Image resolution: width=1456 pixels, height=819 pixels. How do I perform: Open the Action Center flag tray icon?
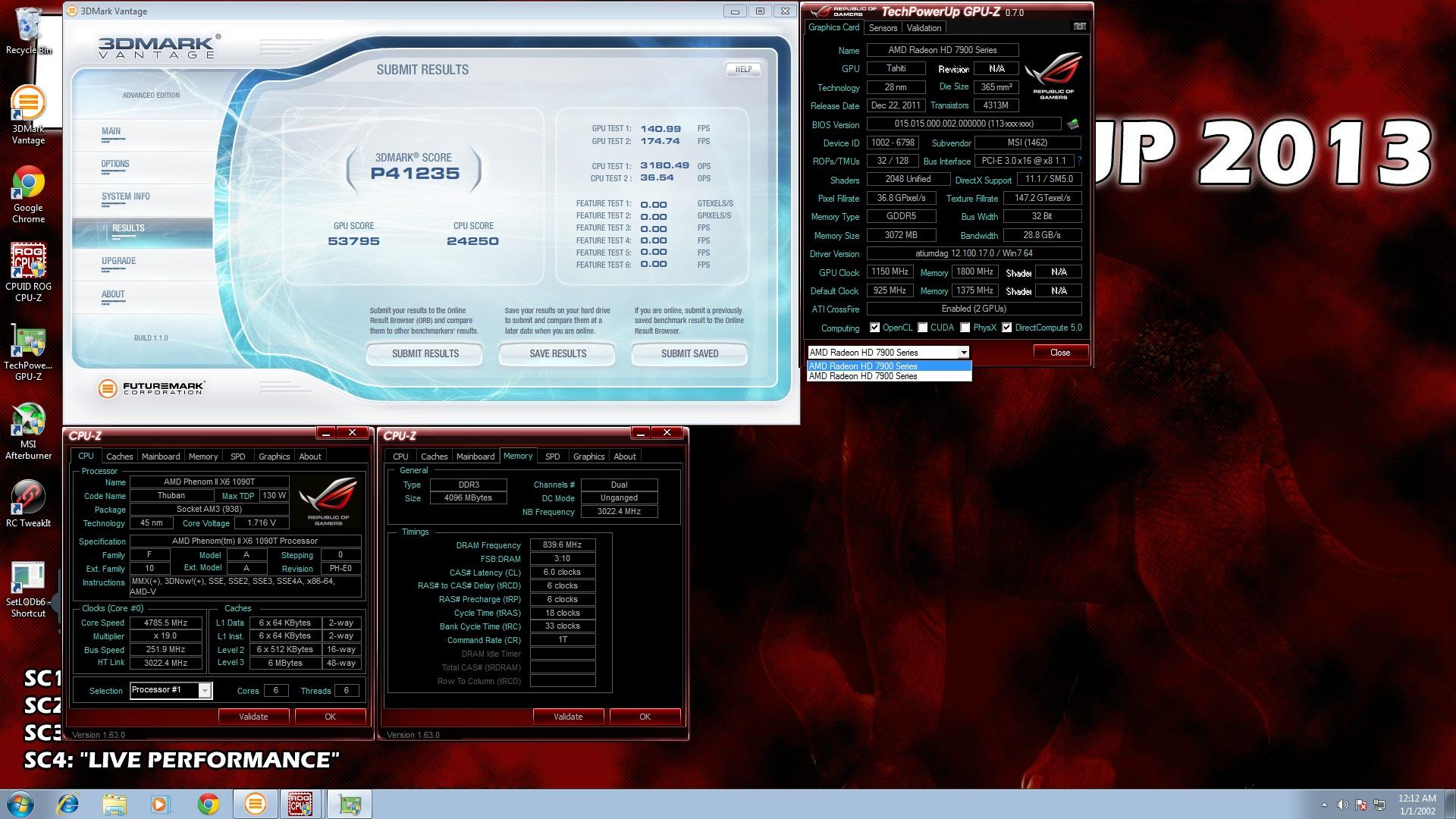click(1361, 805)
